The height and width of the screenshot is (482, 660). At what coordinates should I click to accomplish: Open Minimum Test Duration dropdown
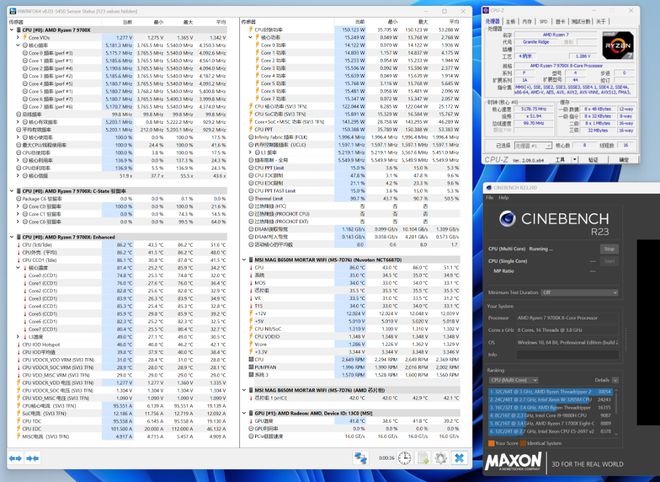click(580, 292)
